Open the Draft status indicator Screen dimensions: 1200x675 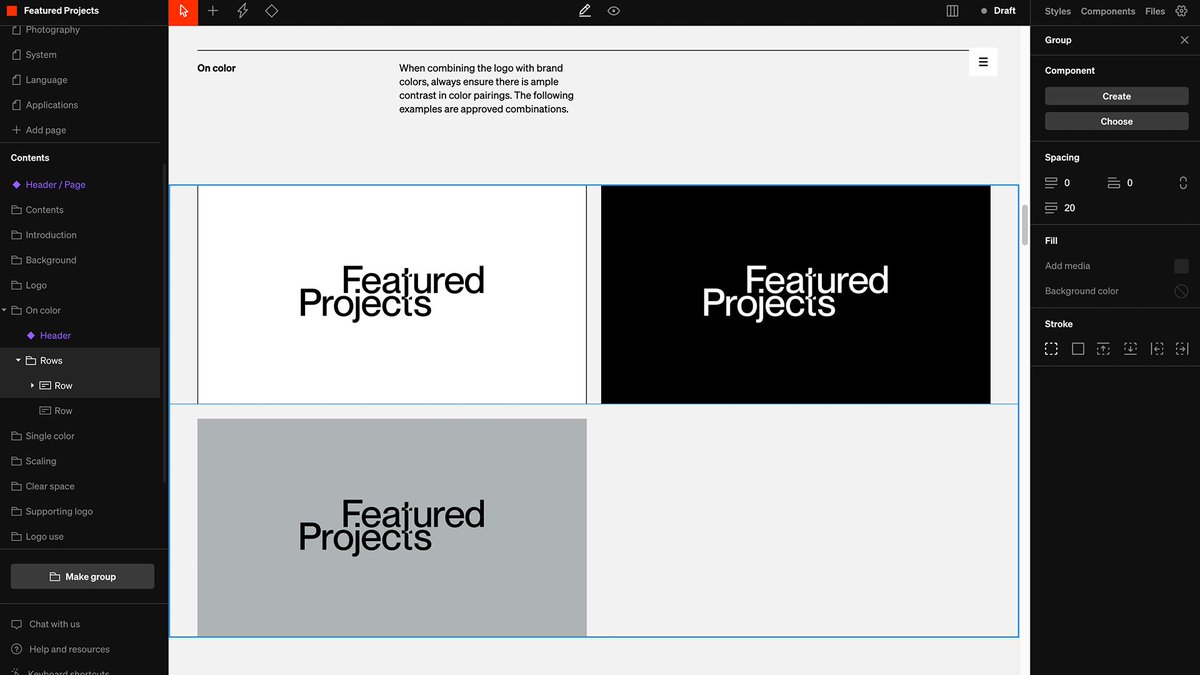click(998, 11)
